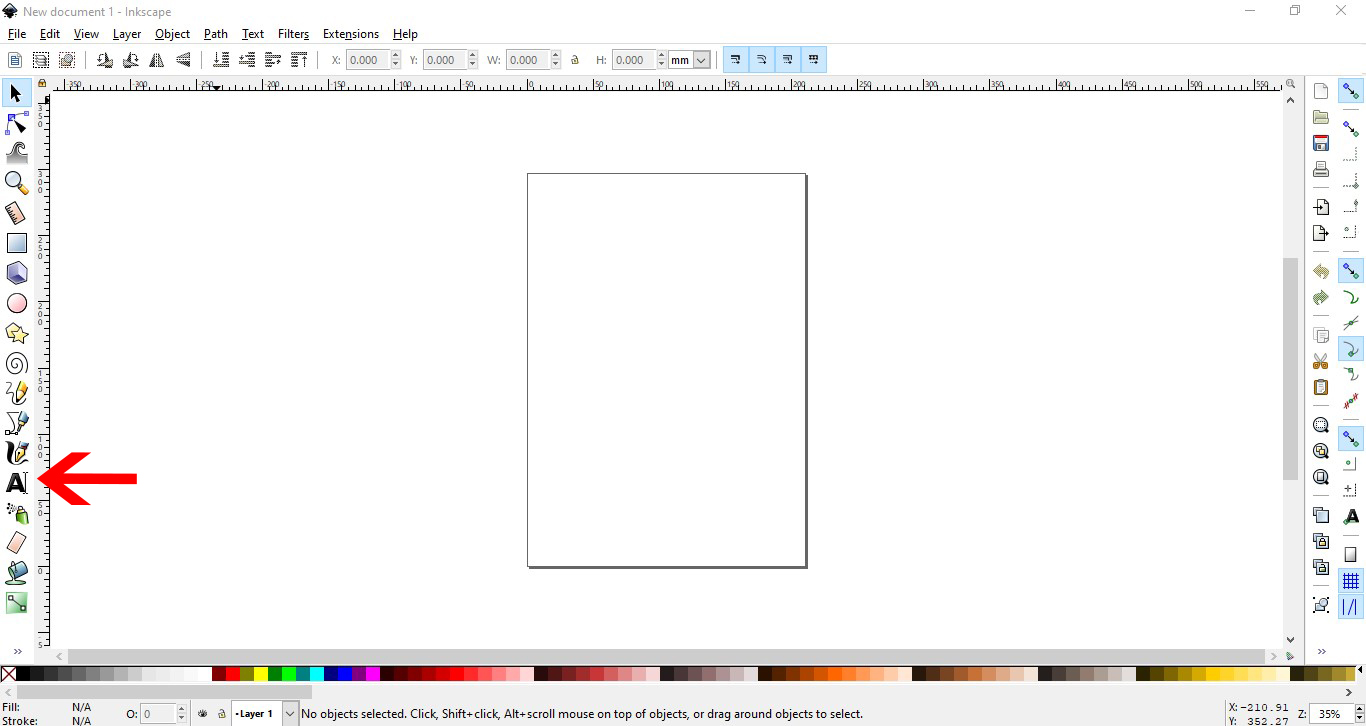1366x726 pixels.
Task: Open the Filters menu
Action: coord(293,34)
